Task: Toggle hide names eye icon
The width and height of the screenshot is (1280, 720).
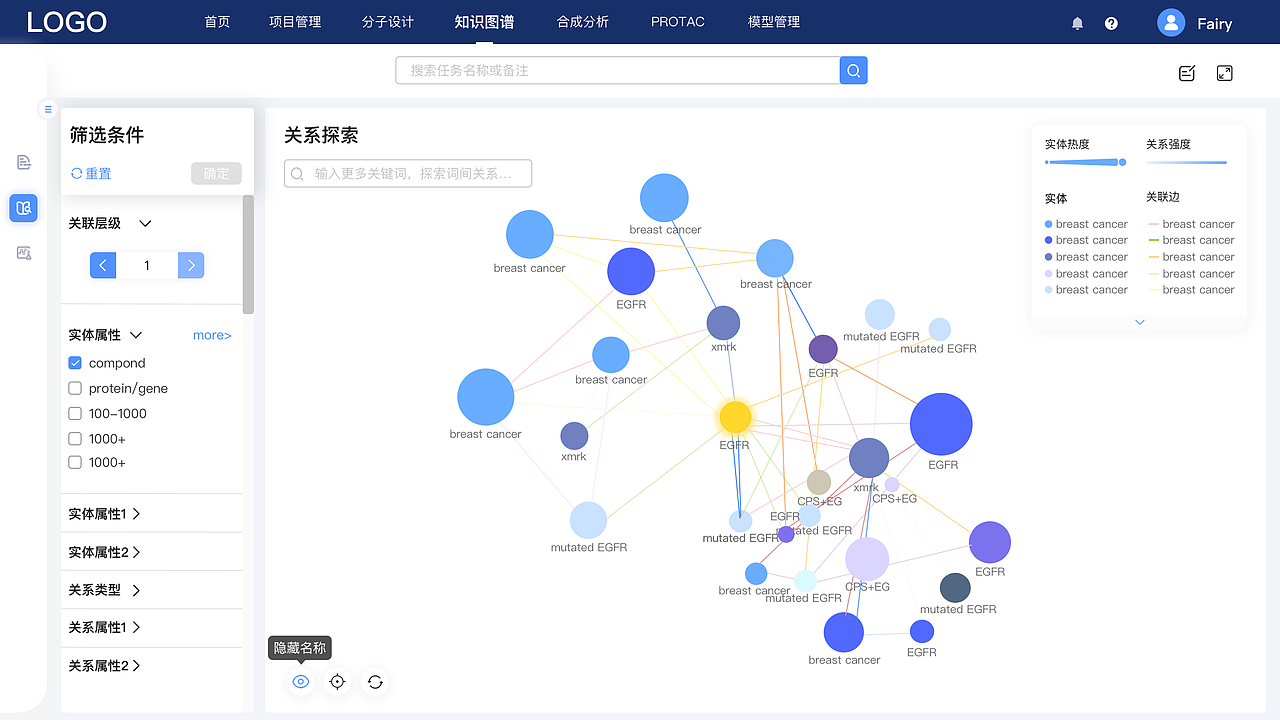Action: point(301,682)
